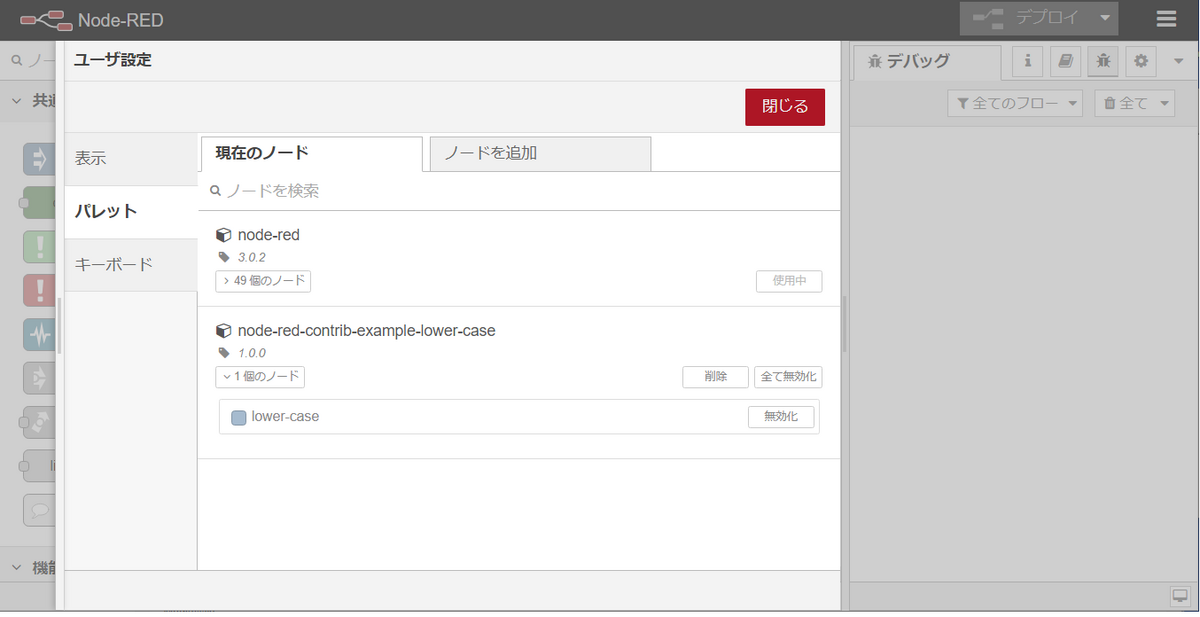This screenshot has width=1200, height=617.
Task: Click the trash icon on 全て button
Action: pyautogui.click(x=1109, y=103)
